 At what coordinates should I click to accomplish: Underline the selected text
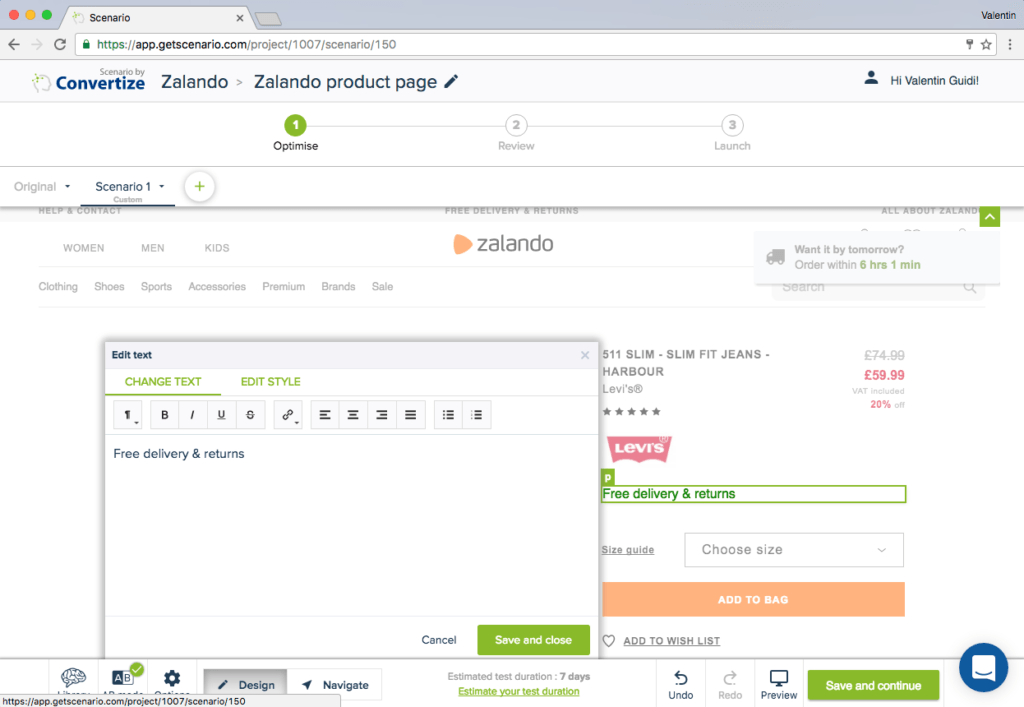[x=221, y=415]
